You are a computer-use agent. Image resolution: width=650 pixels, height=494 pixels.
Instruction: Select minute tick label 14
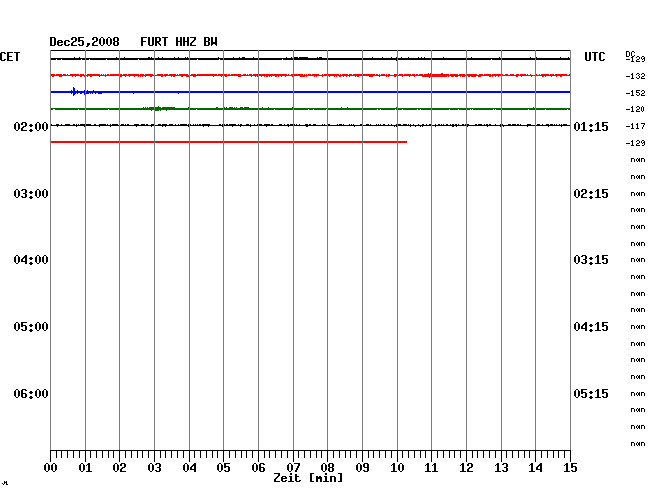coord(535,468)
